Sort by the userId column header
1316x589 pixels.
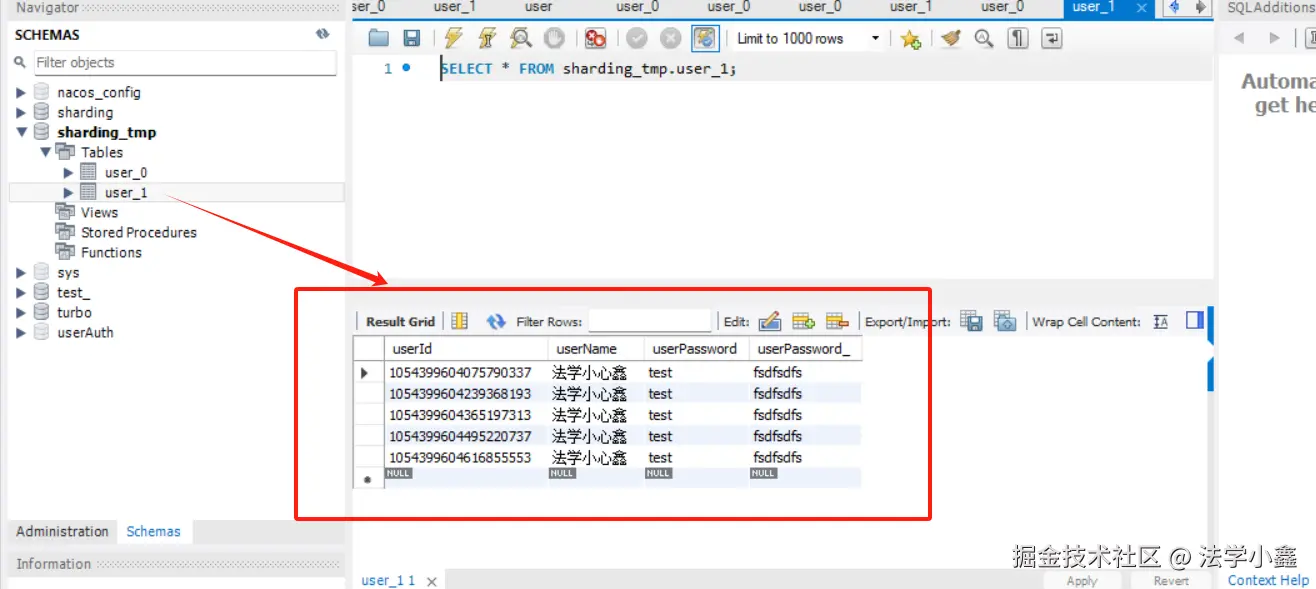click(x=466, y=349)
